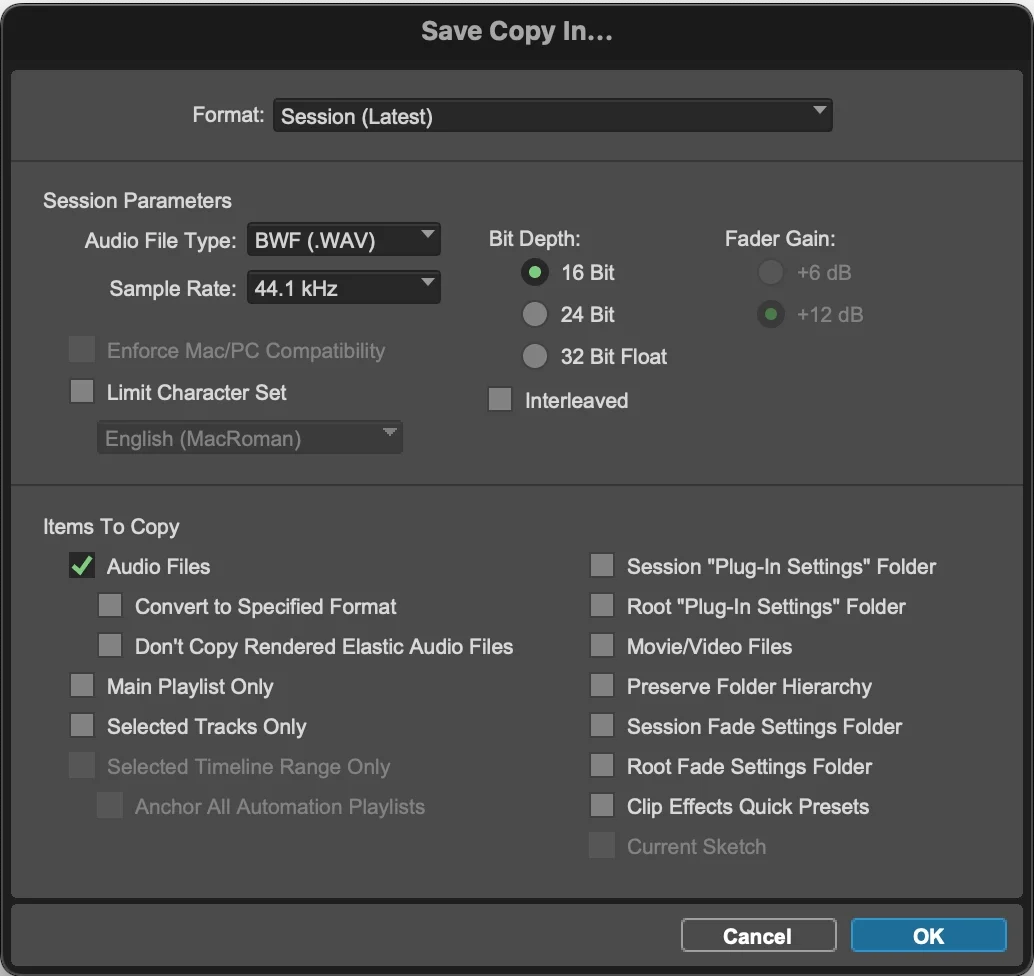Enable the Interleaved checkbox
This screenshot has width=1034, height=976.
pos(500,400)
